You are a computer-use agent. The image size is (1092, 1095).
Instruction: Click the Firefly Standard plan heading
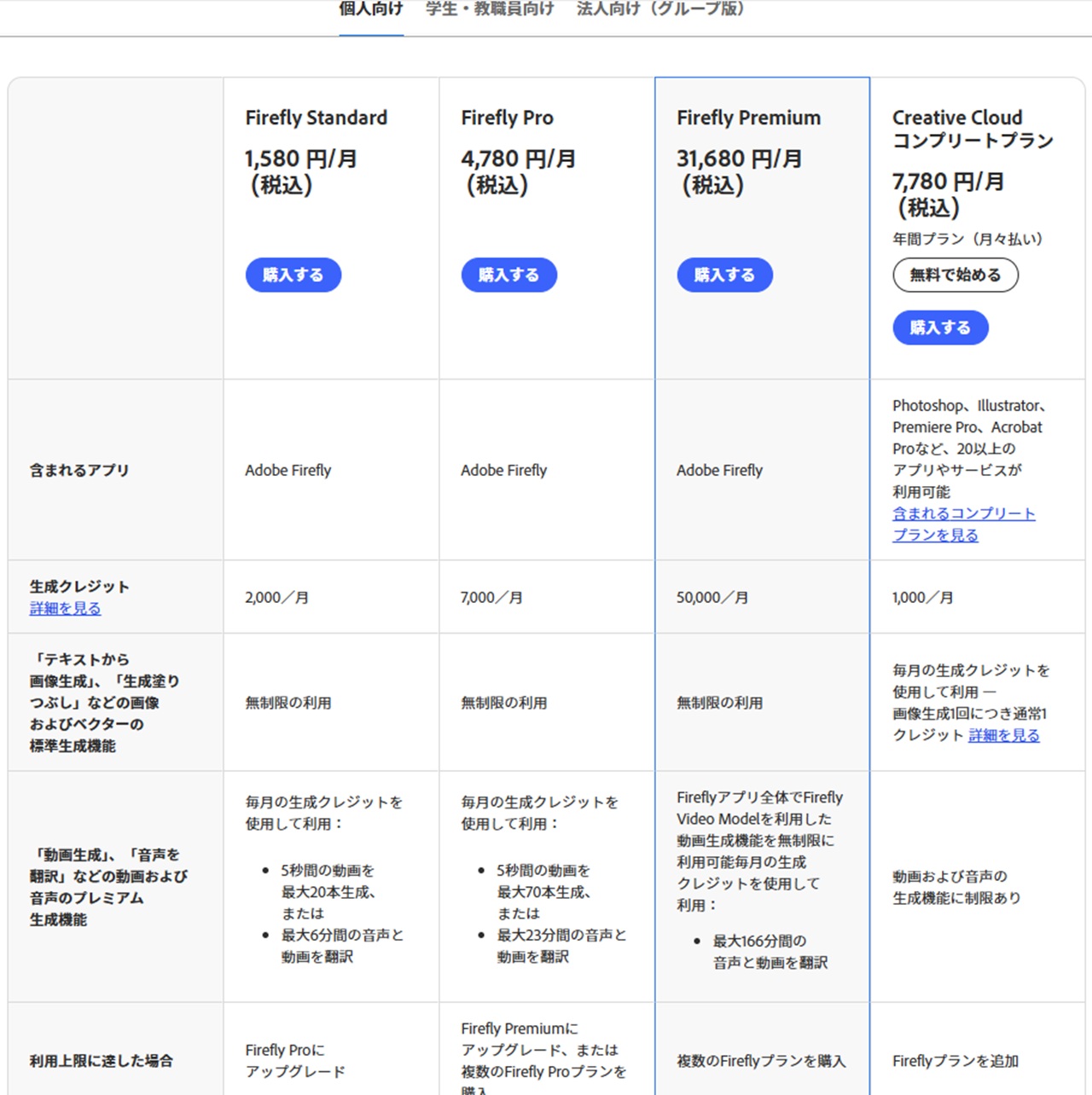click(x=317, y=118)
